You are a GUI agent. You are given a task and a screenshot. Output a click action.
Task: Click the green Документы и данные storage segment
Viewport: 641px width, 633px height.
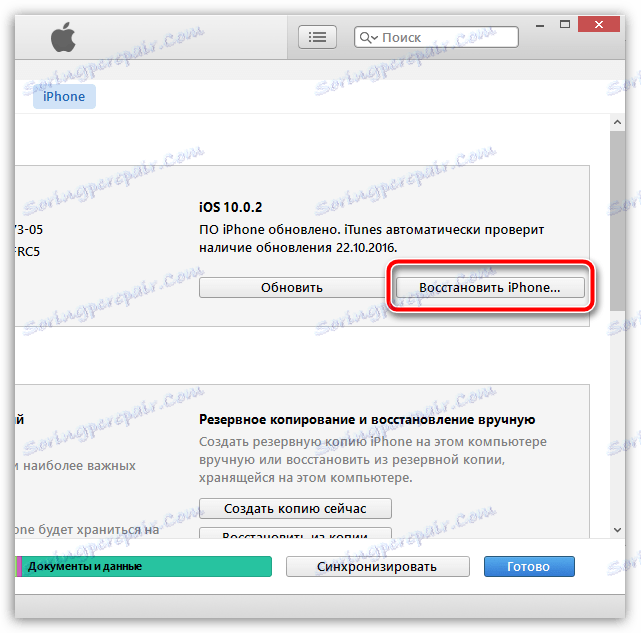(x=146, y=566)
